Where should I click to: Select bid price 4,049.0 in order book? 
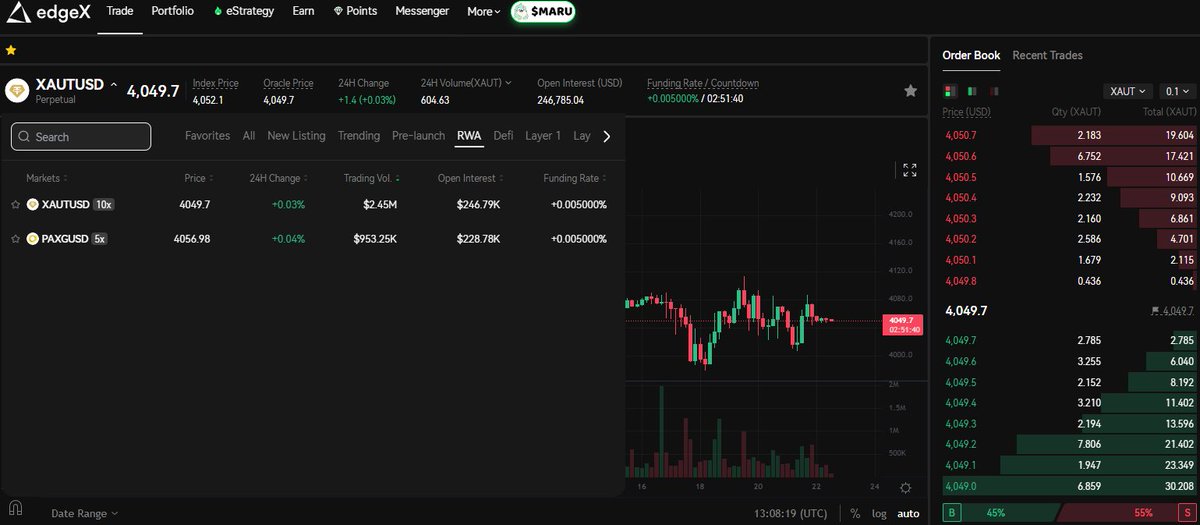959,485
